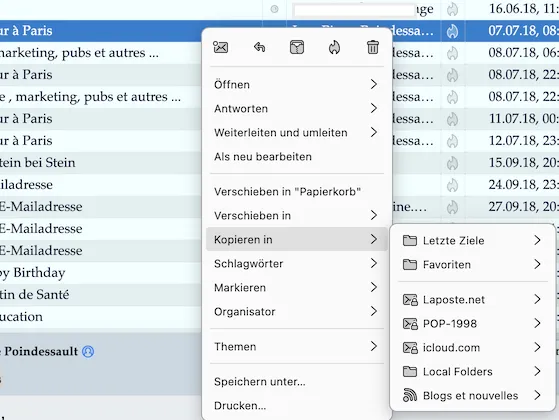Open Local Folders destination

pos(472,372)
